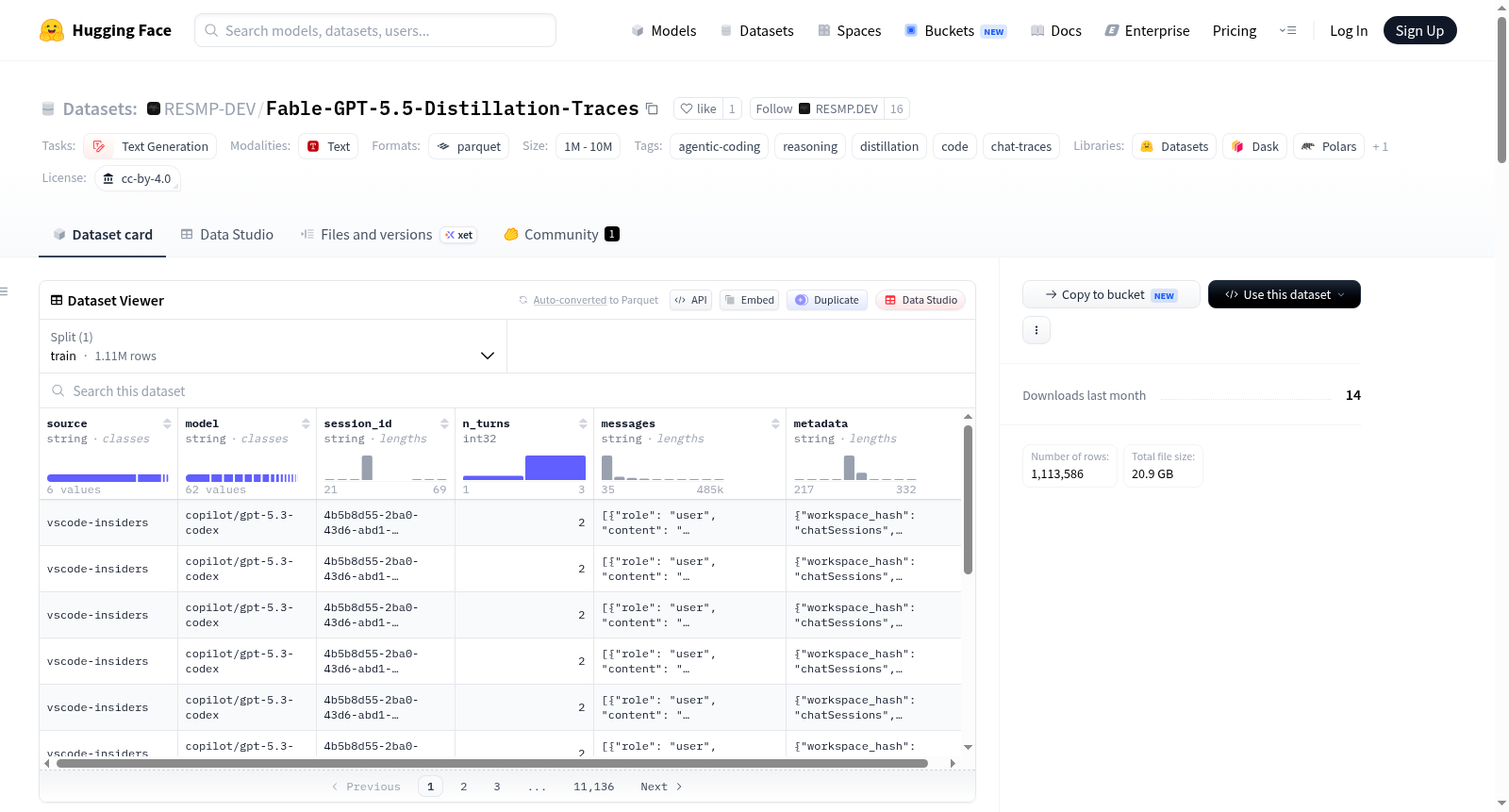Click the table's vertical scrollbar
Screen dimensions: 1509x812
pos(968,500)
